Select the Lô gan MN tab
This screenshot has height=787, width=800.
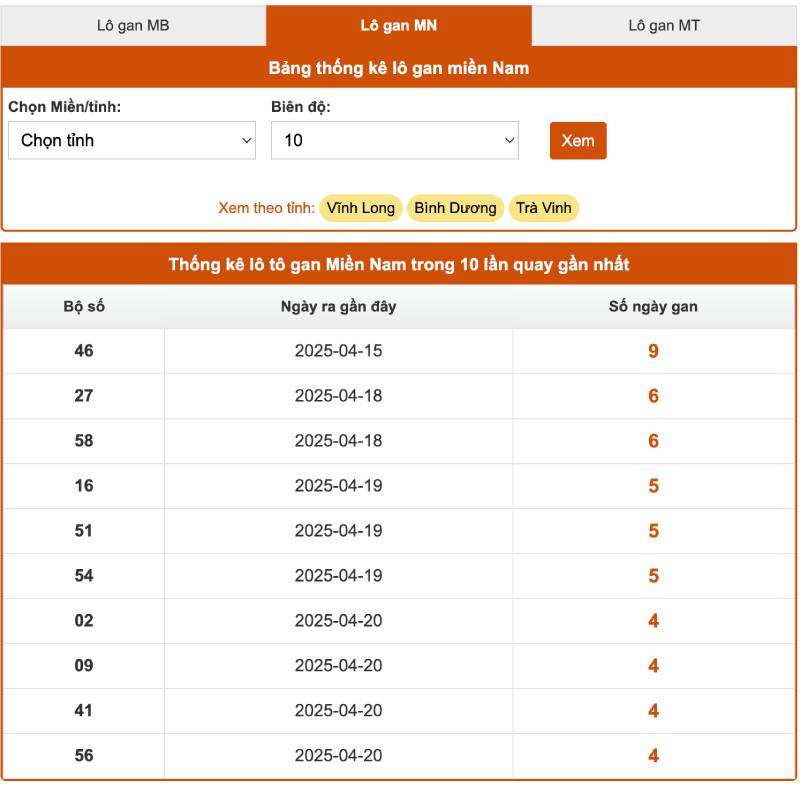[x=398, y=25]
